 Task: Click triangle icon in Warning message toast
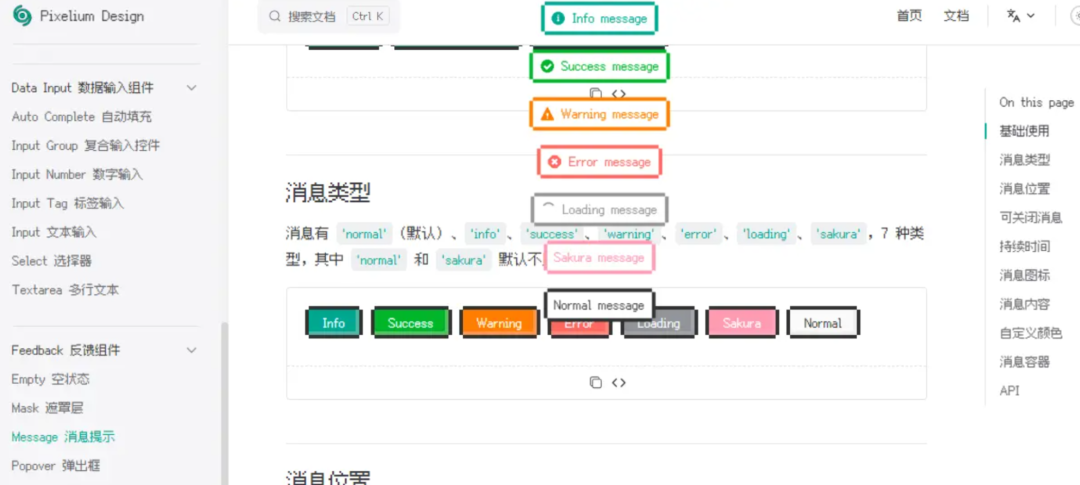click(548, 114)
